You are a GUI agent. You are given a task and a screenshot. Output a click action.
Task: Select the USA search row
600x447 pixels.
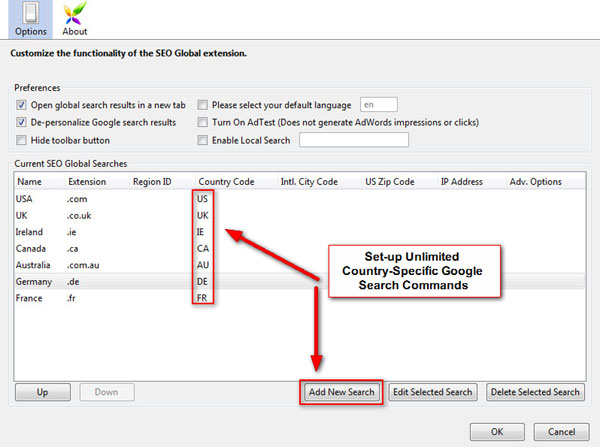point(300,199)
